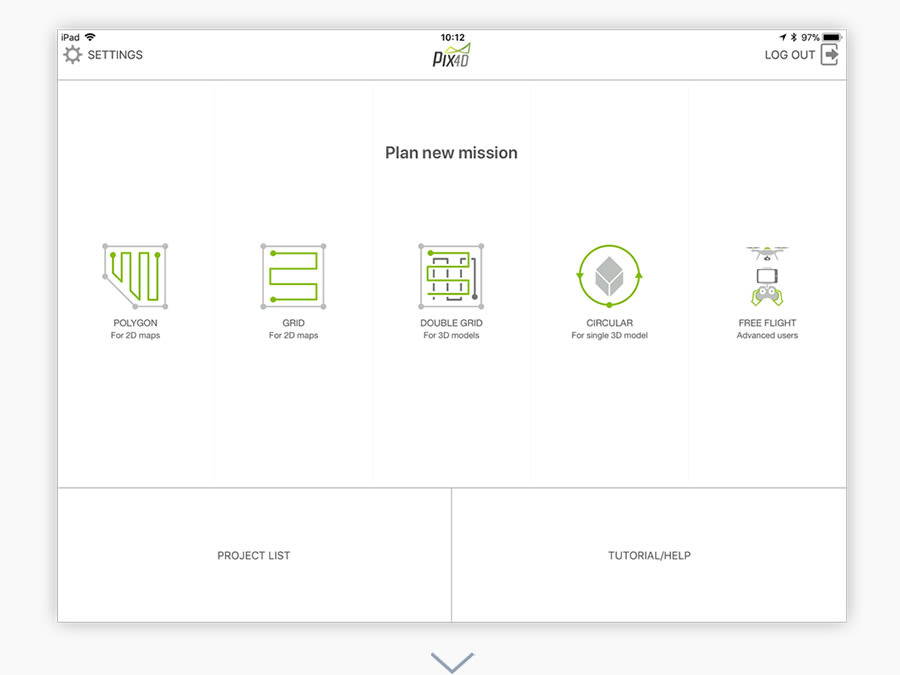
Task: Start Free Flight mission via drone icon
Action: click(767, 276)
